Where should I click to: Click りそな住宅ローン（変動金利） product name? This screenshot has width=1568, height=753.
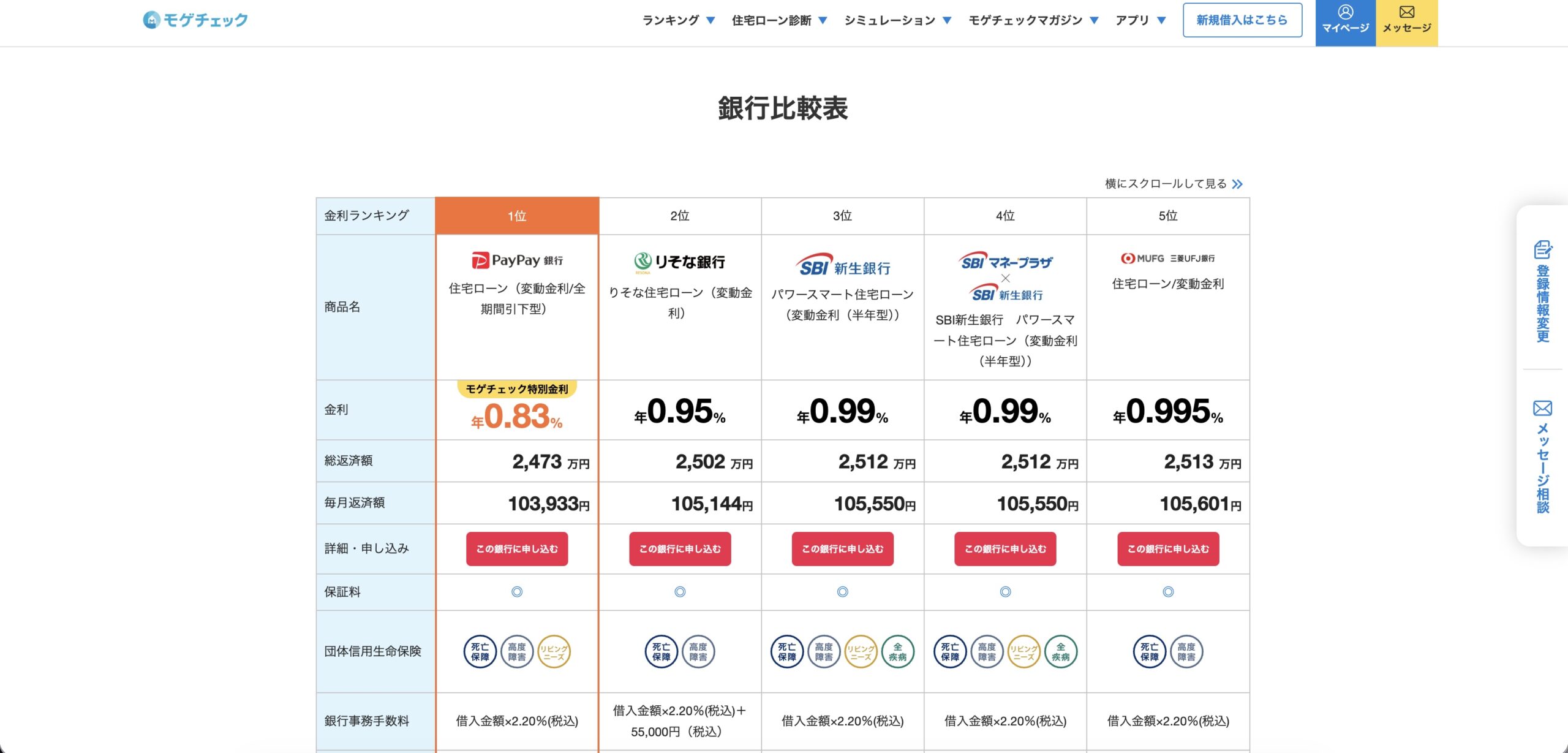[x=680, y=303]
